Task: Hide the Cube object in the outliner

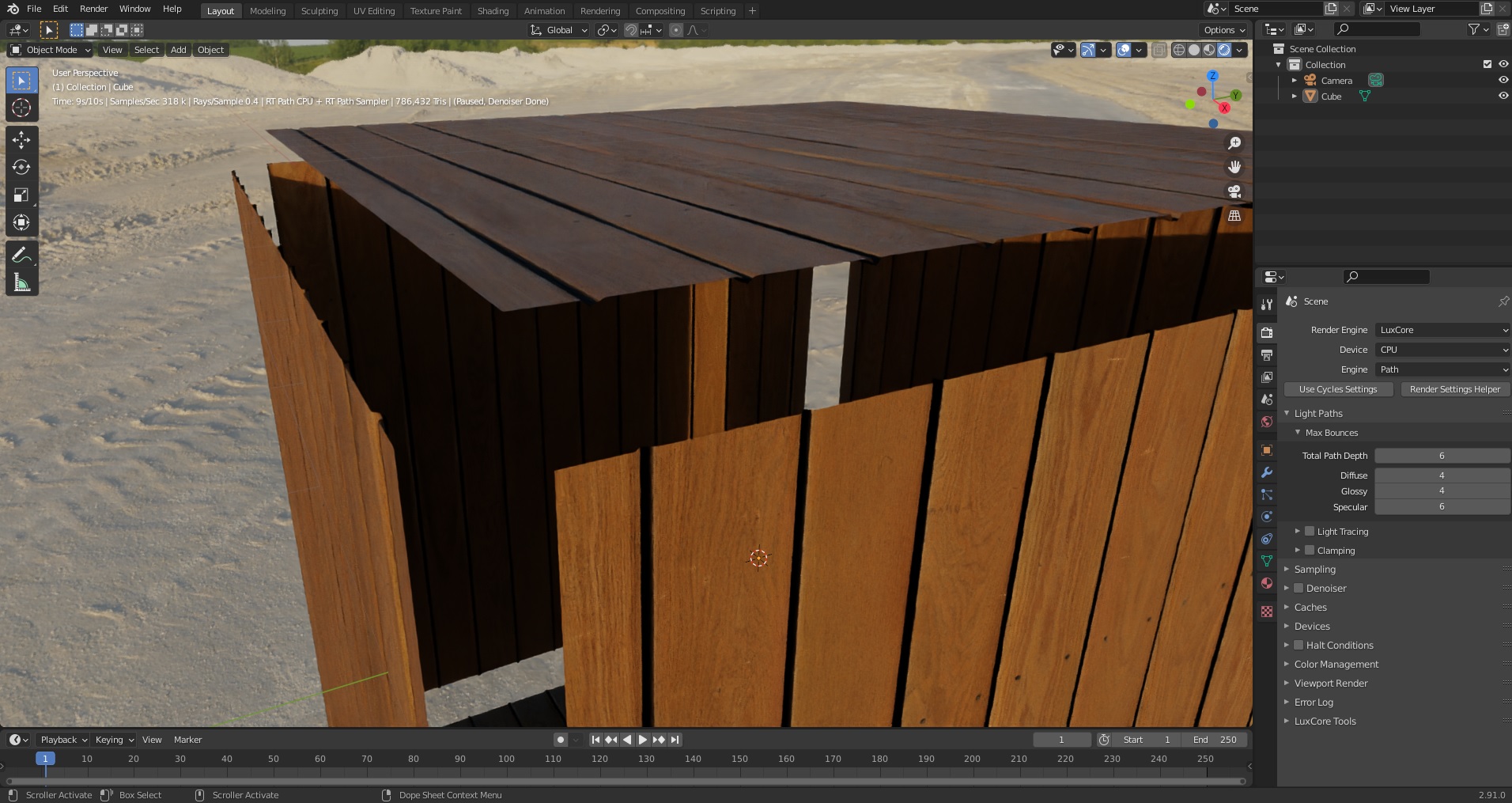Action: point(1503,96)
